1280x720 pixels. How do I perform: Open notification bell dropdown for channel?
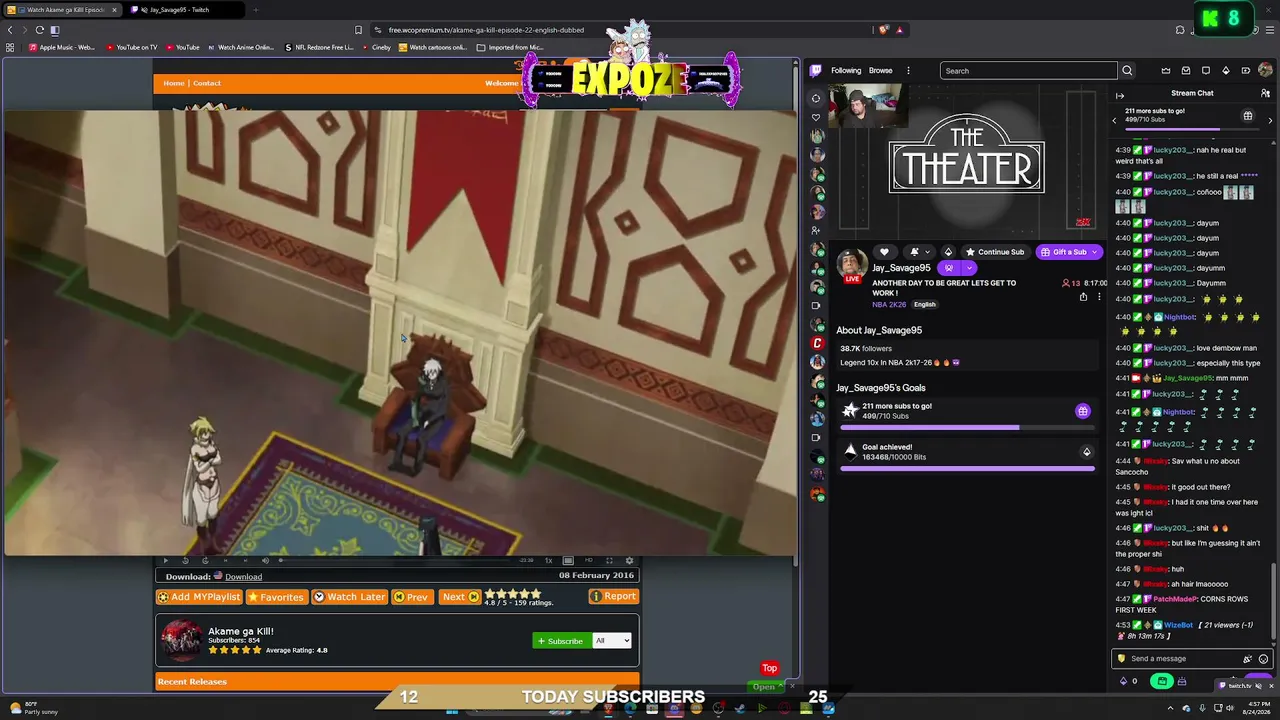(918, 252)
